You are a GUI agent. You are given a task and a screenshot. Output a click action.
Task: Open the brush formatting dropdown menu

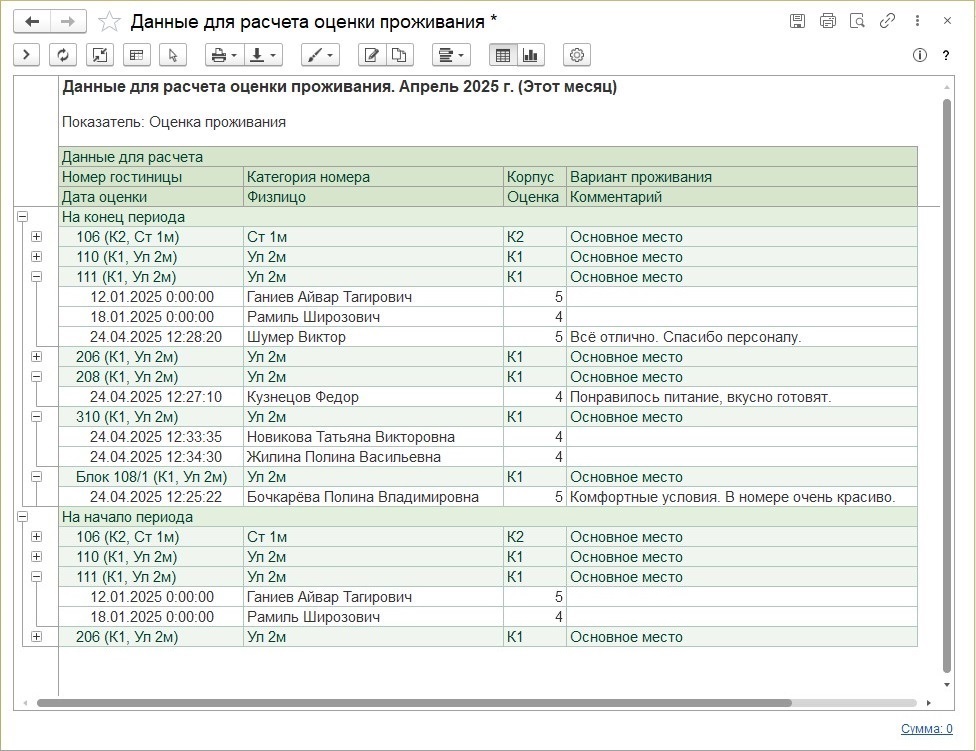coord(319,55)
